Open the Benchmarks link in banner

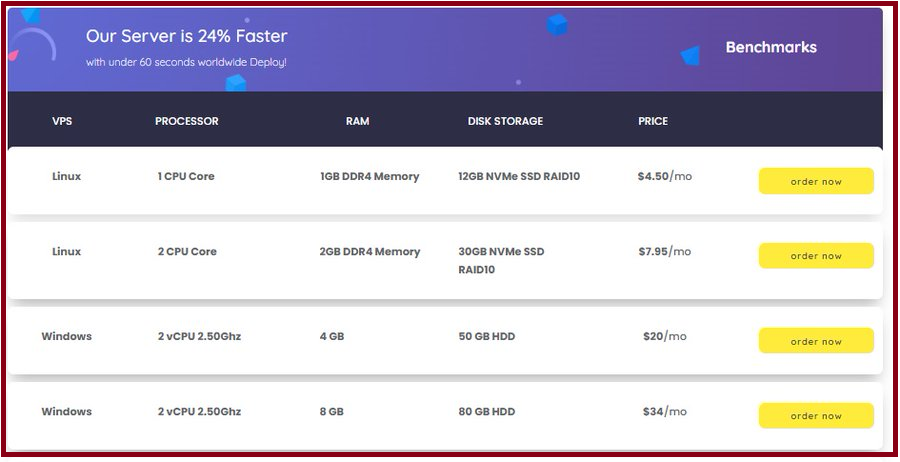point(771,47)
